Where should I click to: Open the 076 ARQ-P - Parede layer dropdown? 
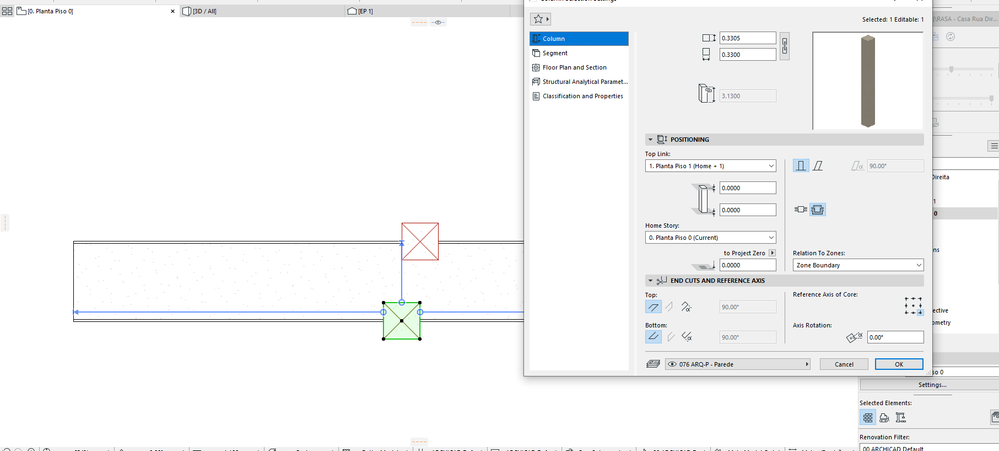(738, 364)
